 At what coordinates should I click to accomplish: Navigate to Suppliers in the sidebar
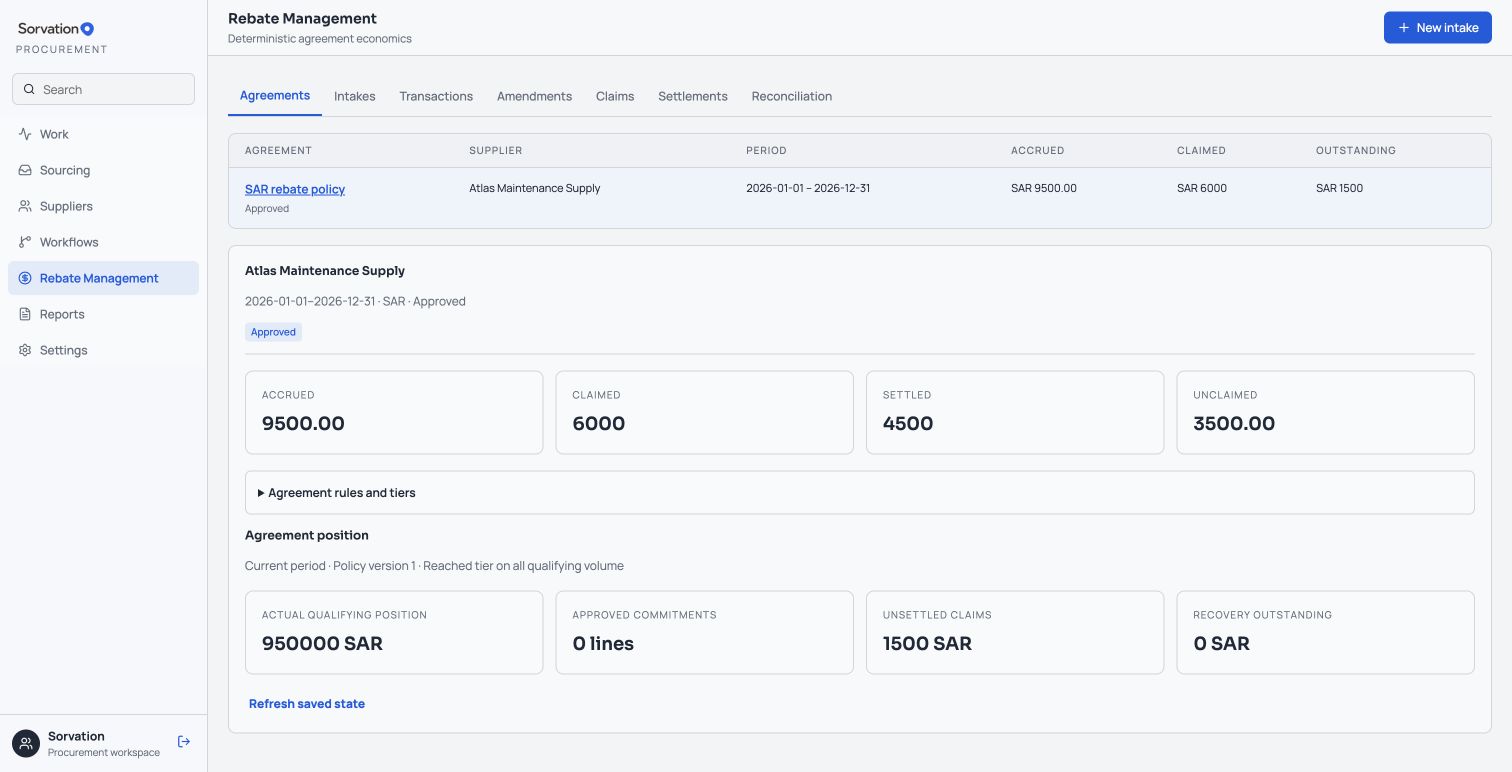(103, 206)
